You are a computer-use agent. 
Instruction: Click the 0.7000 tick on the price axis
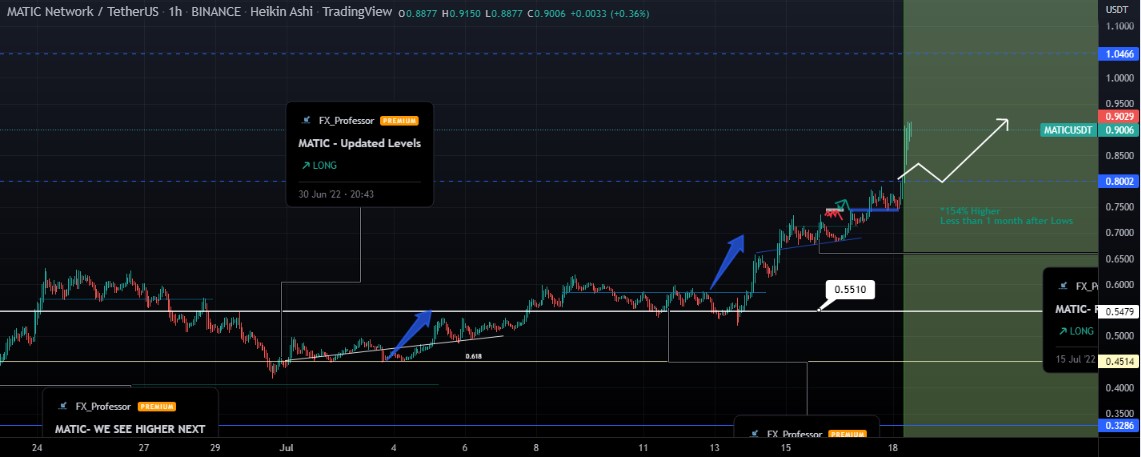coord(1118,233)
